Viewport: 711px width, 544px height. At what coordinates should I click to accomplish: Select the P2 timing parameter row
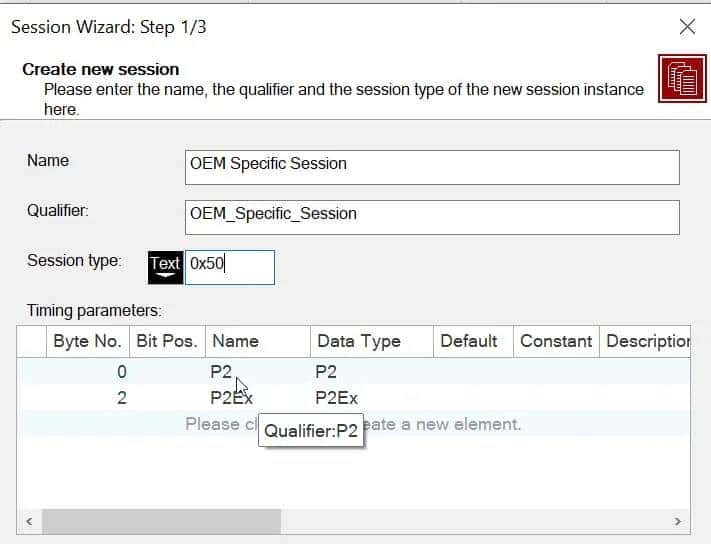click(x=221, y=372)
